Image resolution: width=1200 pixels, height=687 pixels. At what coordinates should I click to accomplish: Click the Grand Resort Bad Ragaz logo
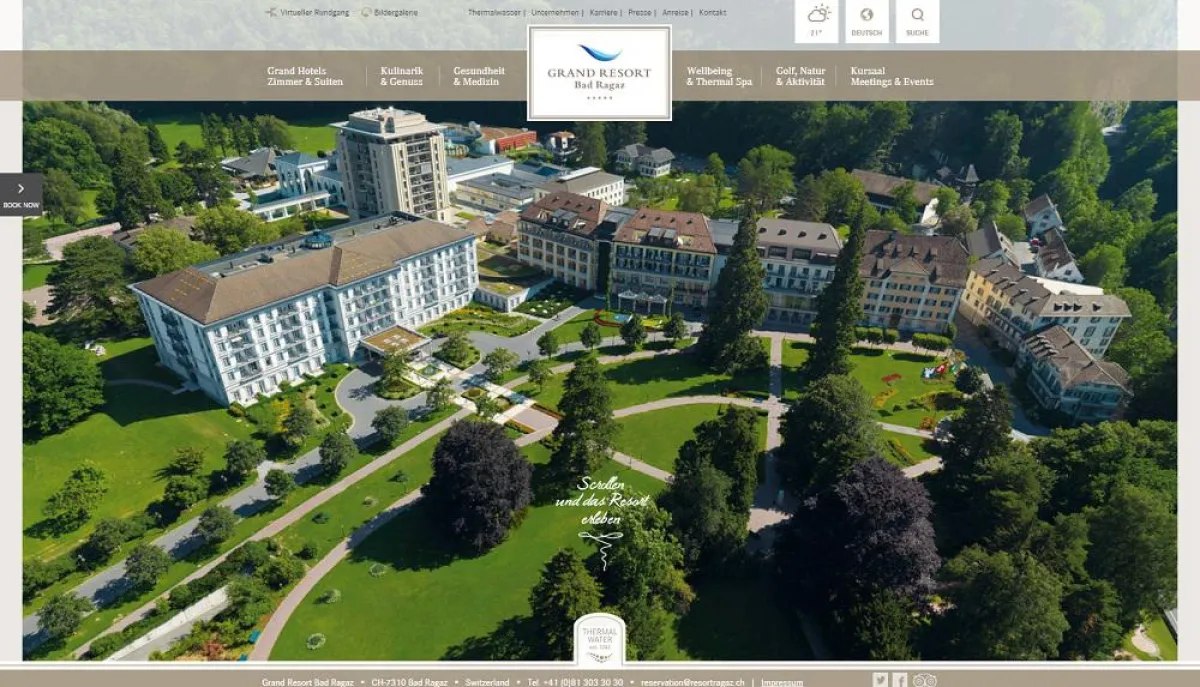[x=600, y=73]
